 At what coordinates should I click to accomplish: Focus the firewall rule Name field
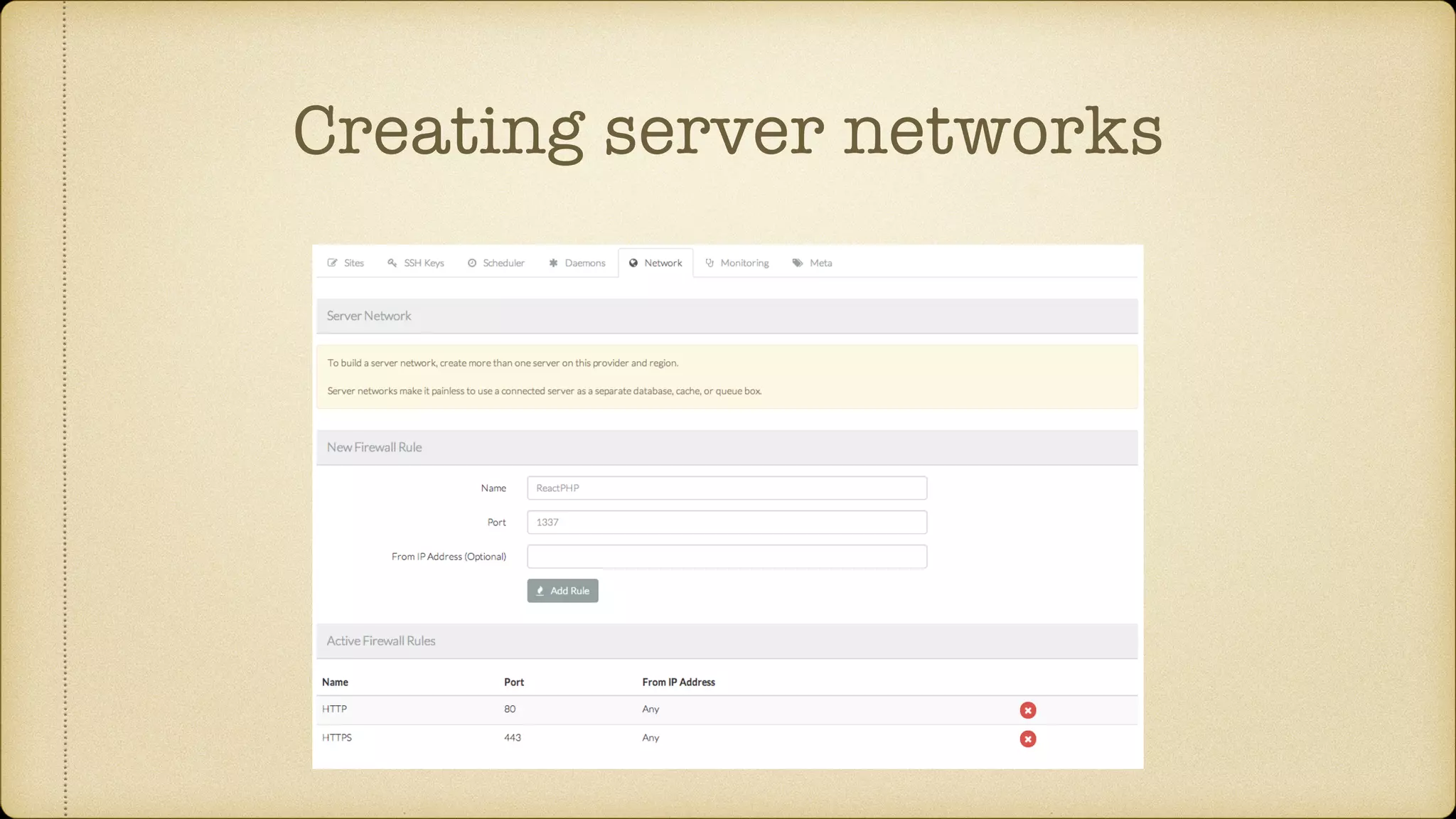(x=727, y=488)
